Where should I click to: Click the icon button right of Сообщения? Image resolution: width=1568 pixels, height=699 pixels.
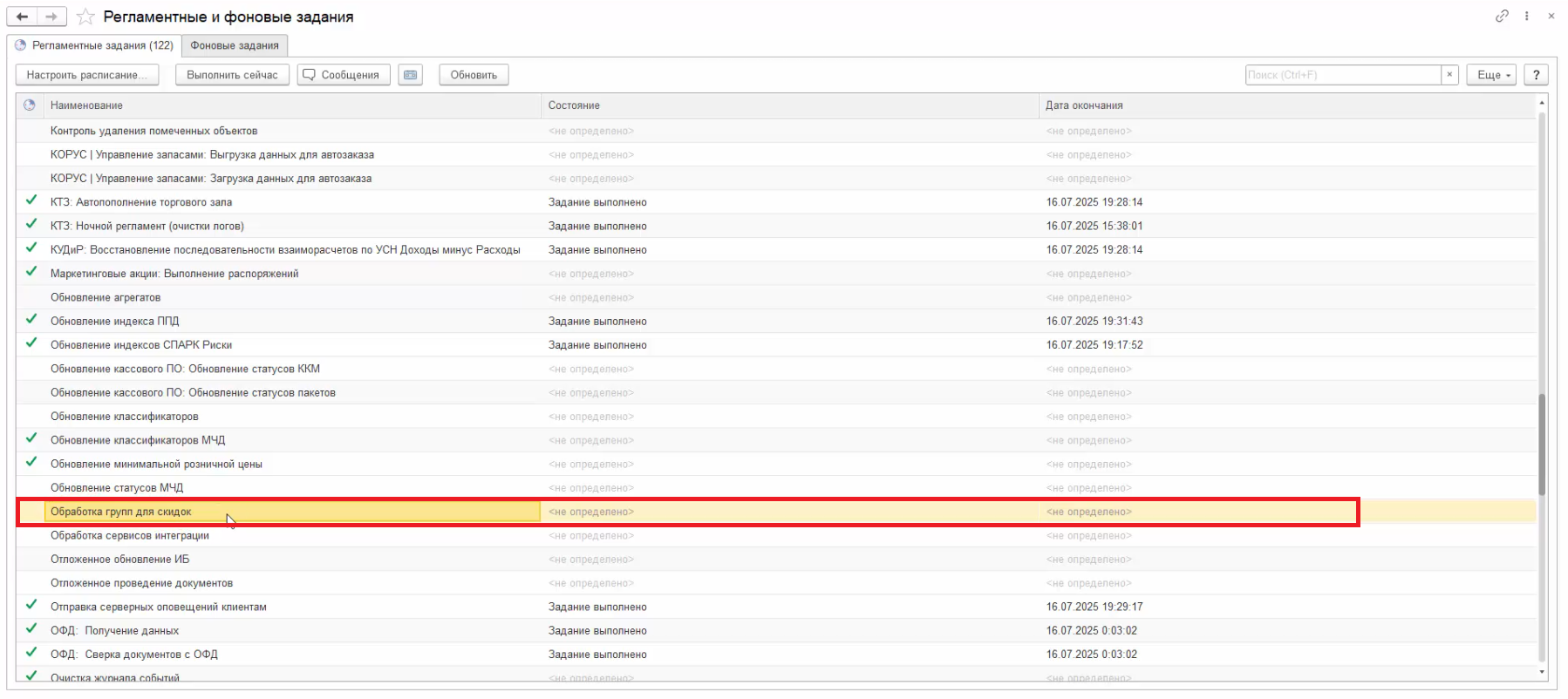click(x=410, y=75)
